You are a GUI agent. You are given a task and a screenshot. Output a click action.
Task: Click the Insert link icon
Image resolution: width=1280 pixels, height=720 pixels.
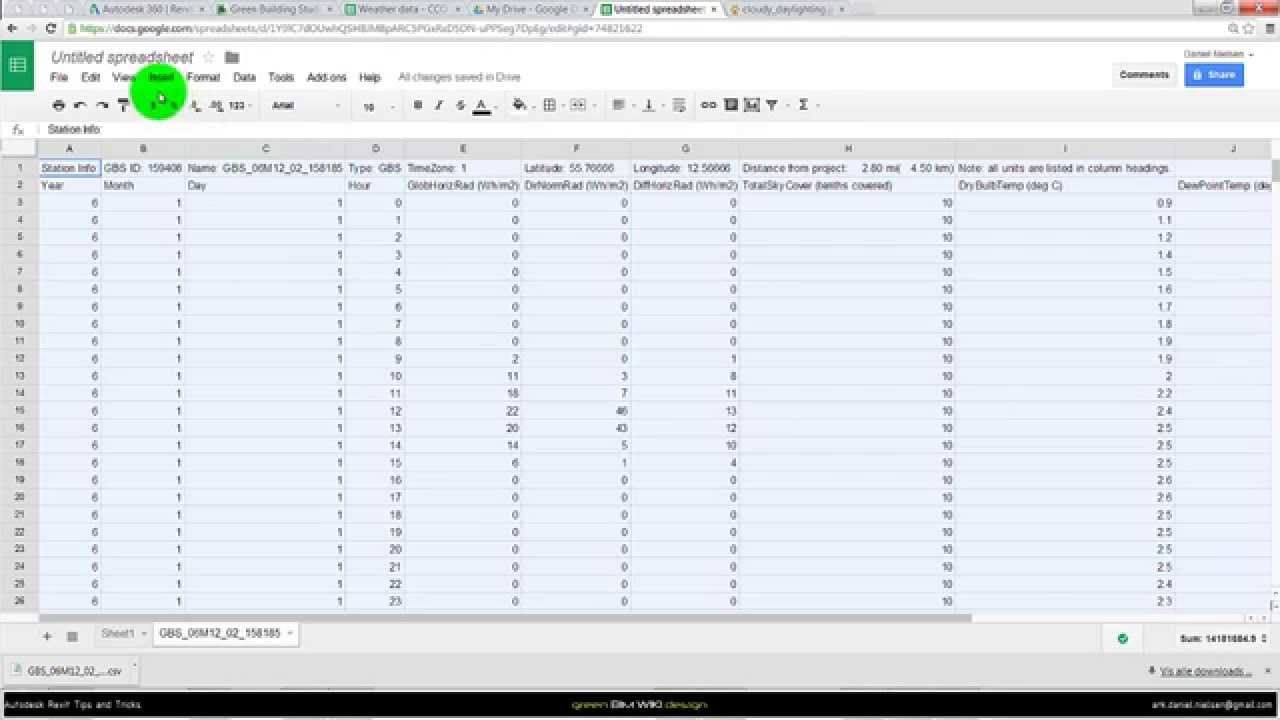click(x=709, y=105)
